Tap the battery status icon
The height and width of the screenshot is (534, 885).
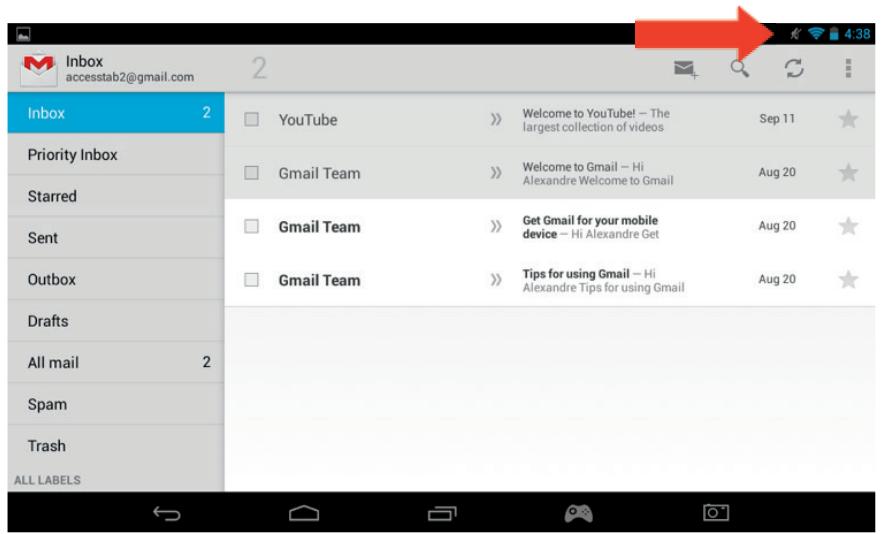(834, 34)
